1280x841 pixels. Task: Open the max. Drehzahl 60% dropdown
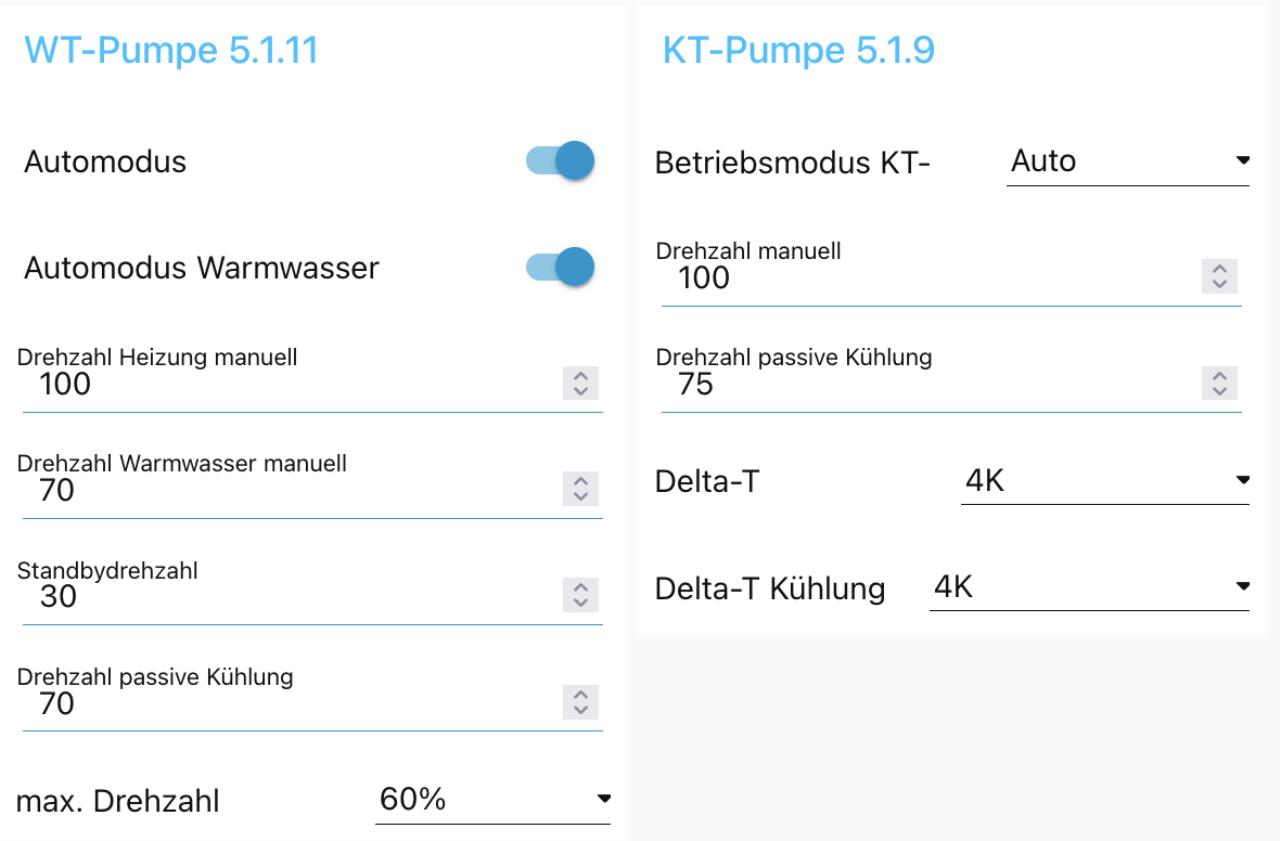pyautogui.click(x=493, y=800)
